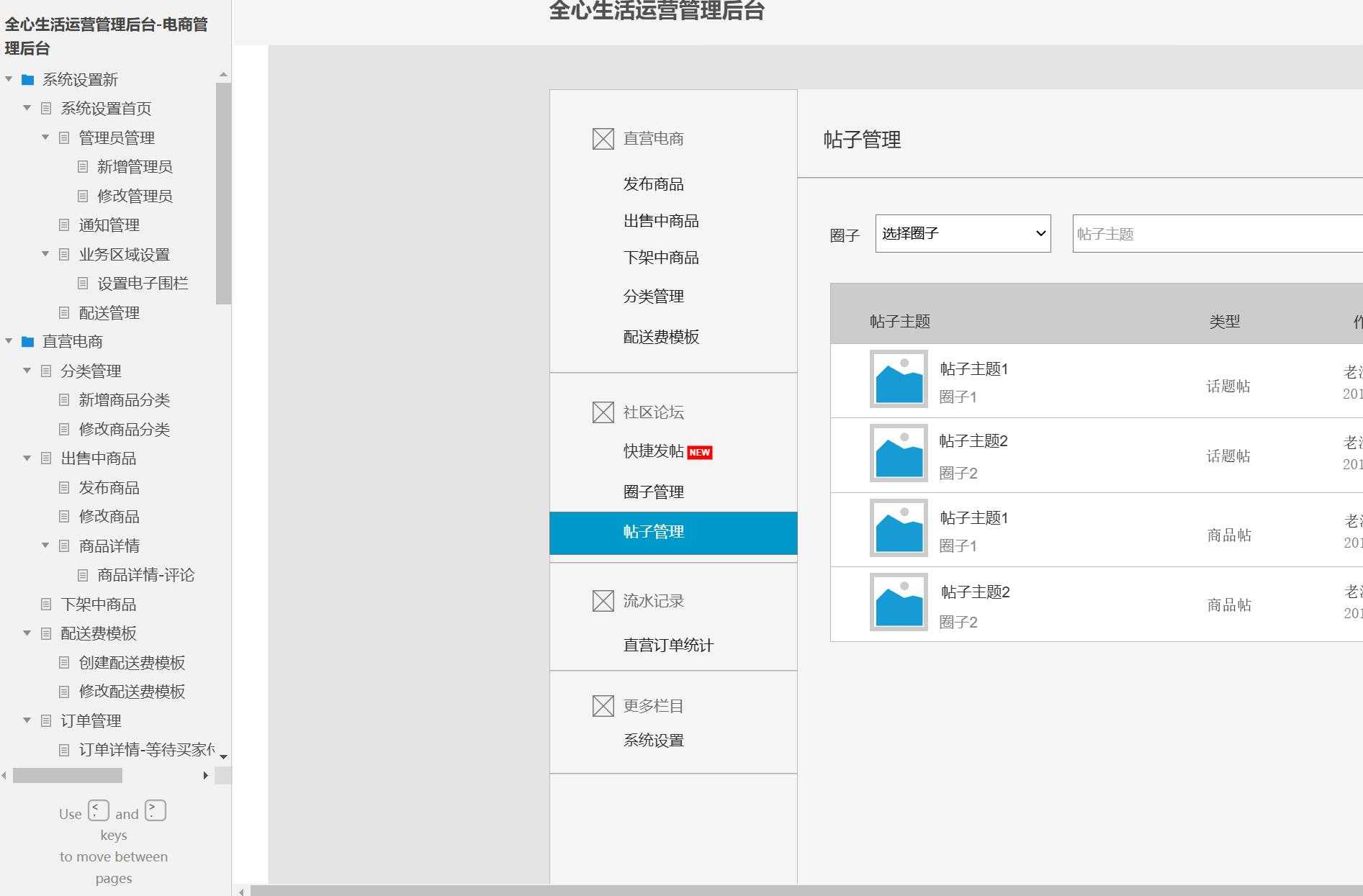The image size is (1363, 896).
Task: Click the 帖子主题 search input field
Action: tap(1217, 233)
